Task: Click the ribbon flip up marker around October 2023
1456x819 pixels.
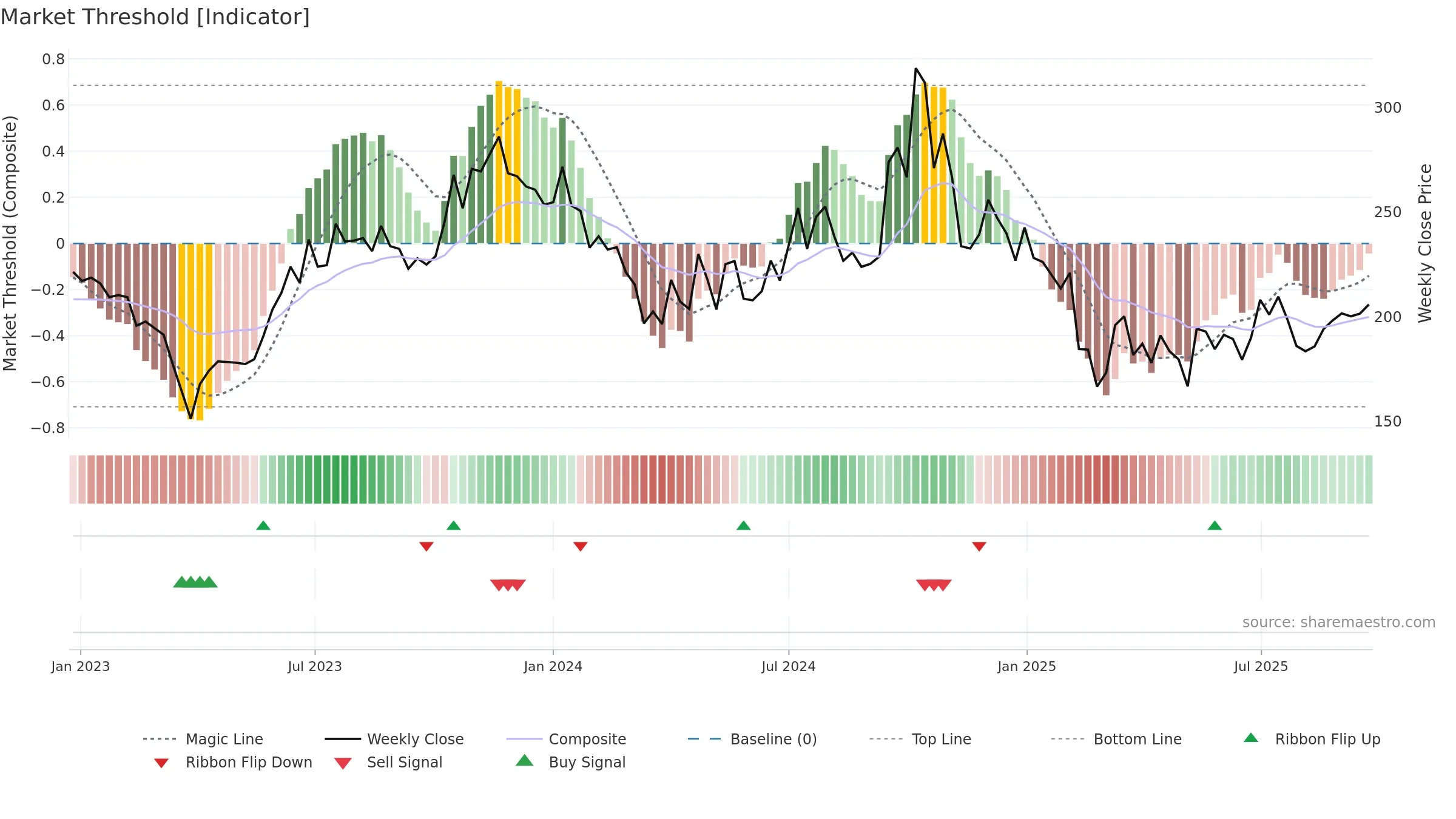Action: tap(454, 525)
